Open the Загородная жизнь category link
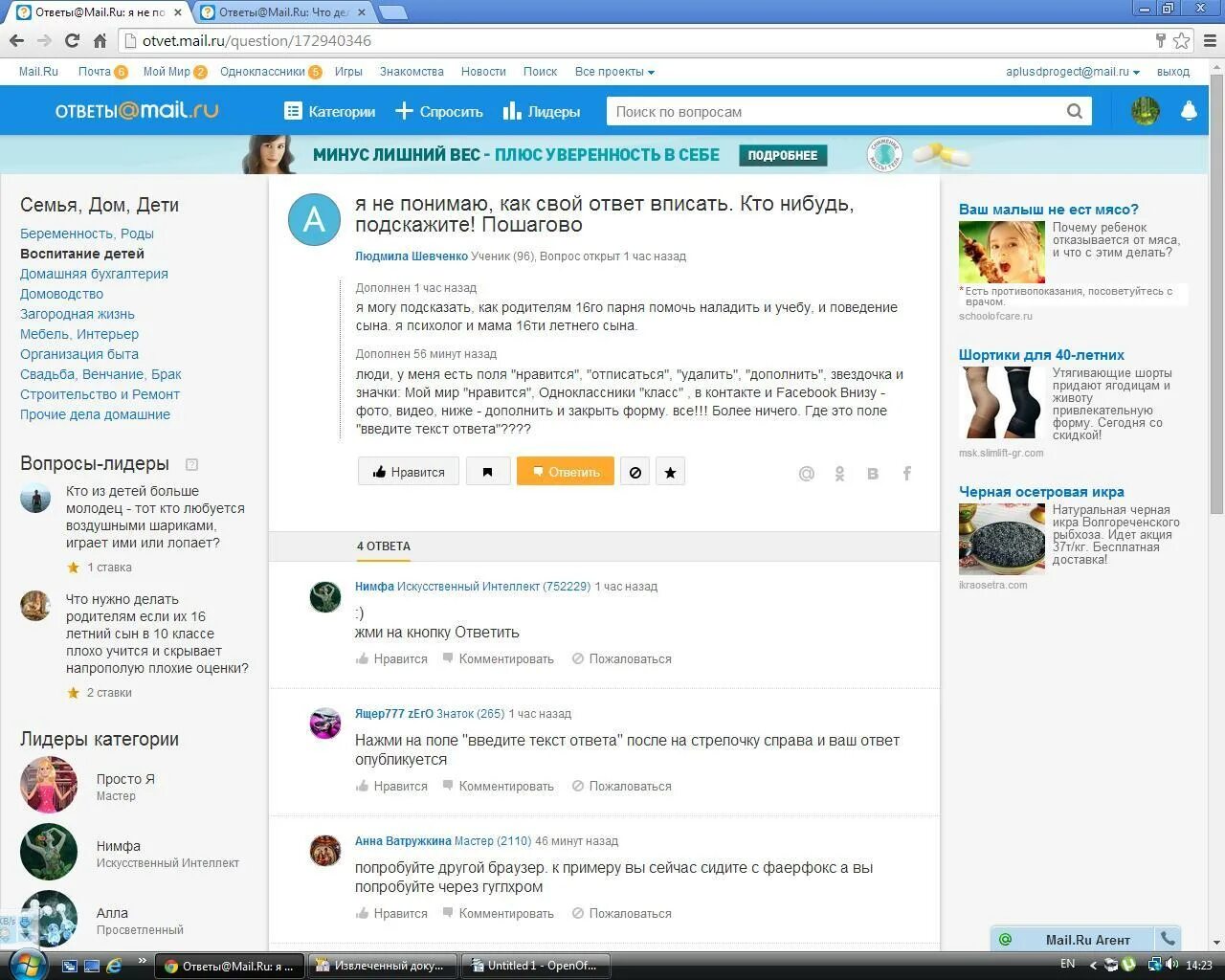The image size is (1225, 980). (x=78, y=314)
